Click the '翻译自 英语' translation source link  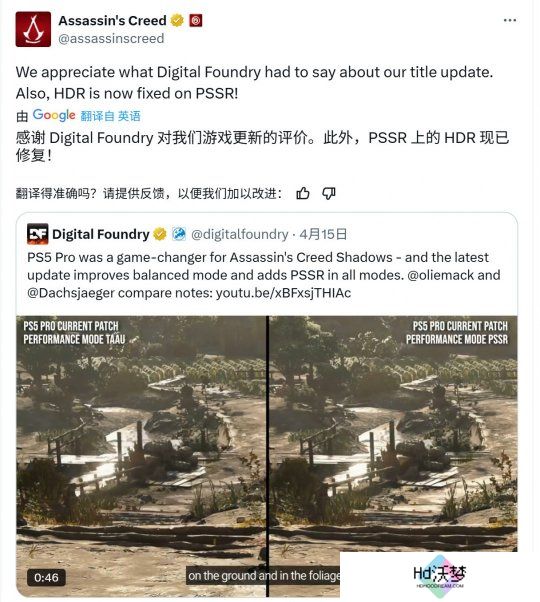[111, 116]
